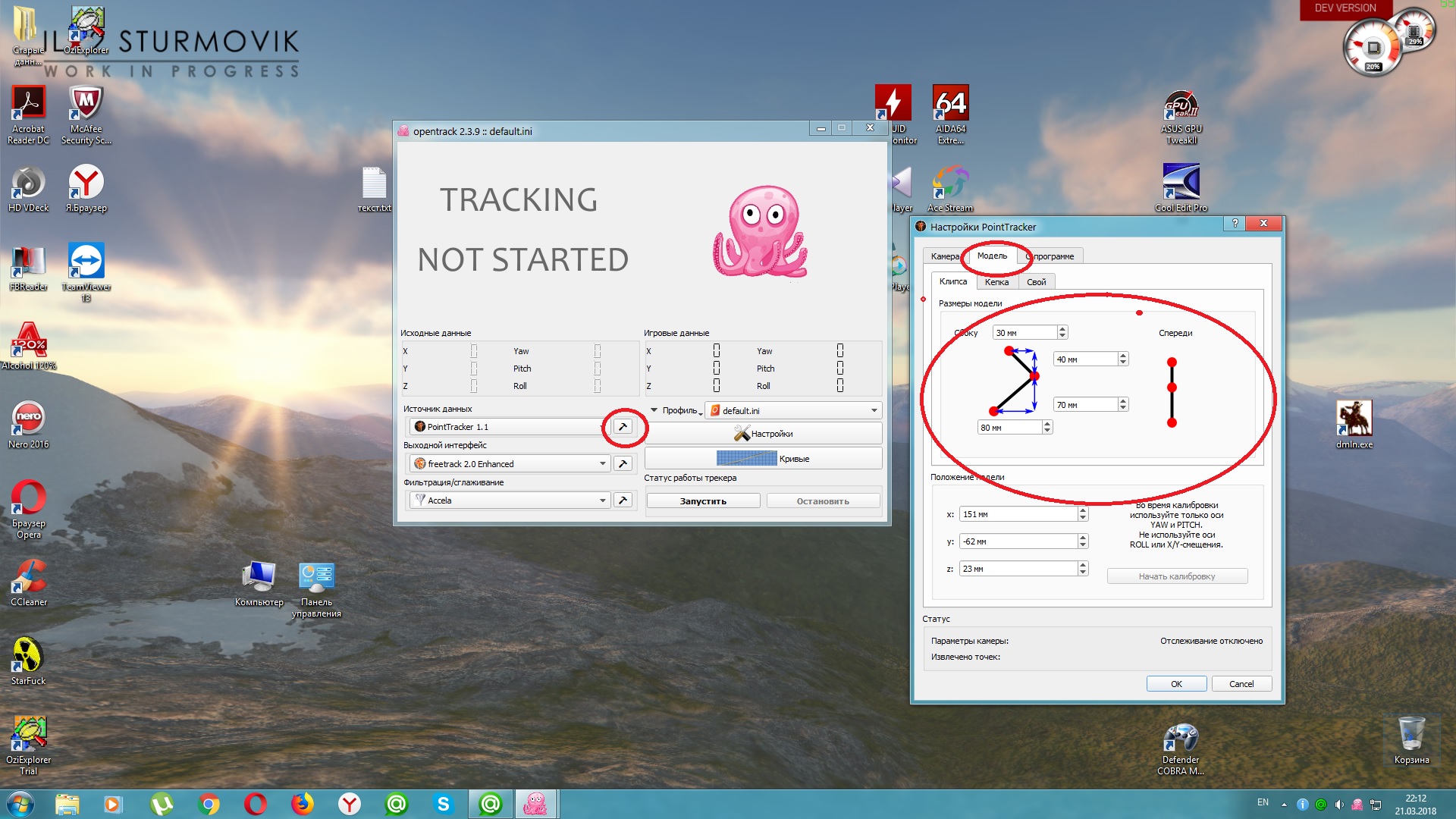1456x819 pixels.
Task: Click the x position 151 мм field
Action: coord(1018,514)
